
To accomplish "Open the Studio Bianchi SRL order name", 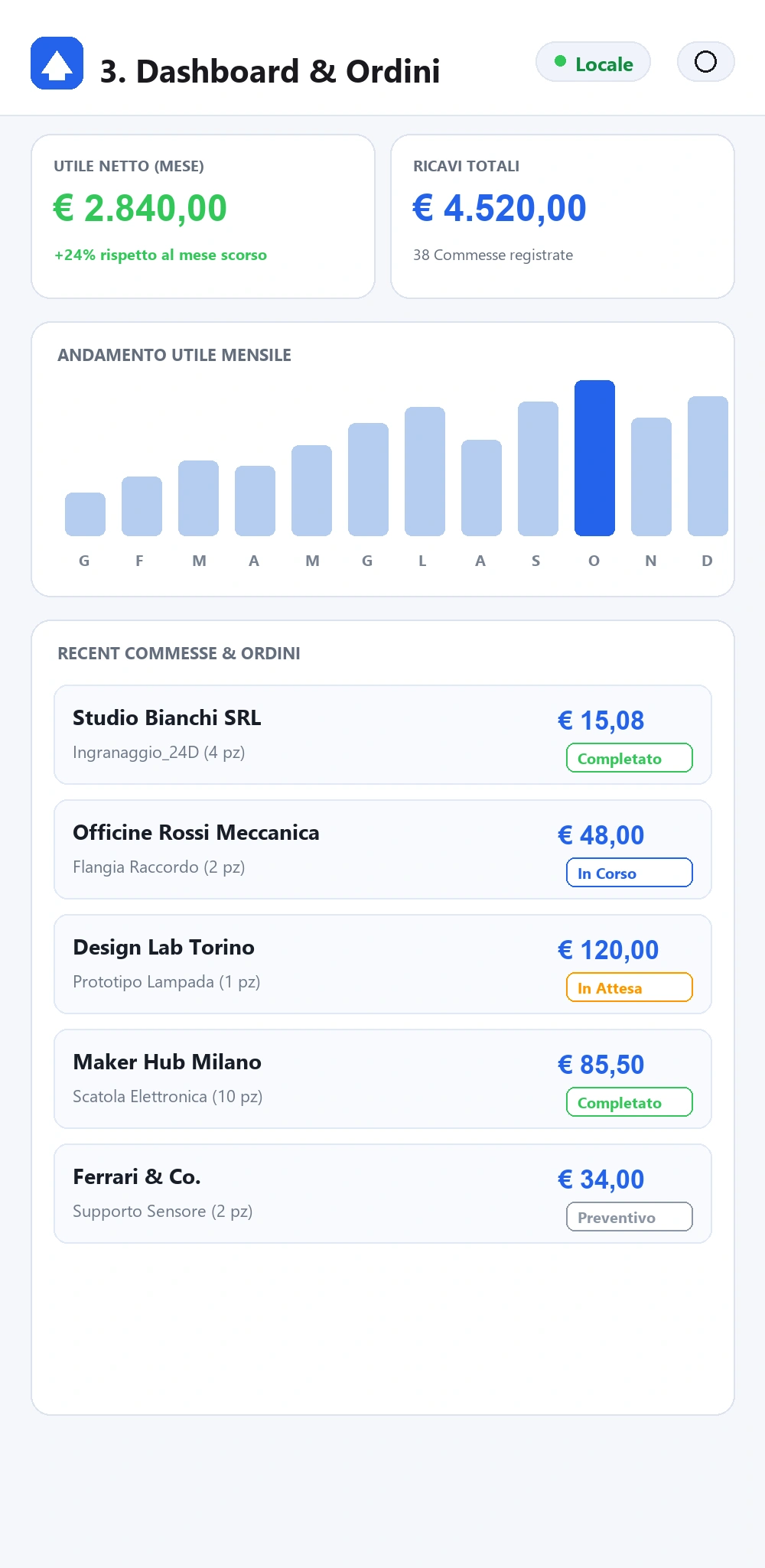I will pos(167,717).
